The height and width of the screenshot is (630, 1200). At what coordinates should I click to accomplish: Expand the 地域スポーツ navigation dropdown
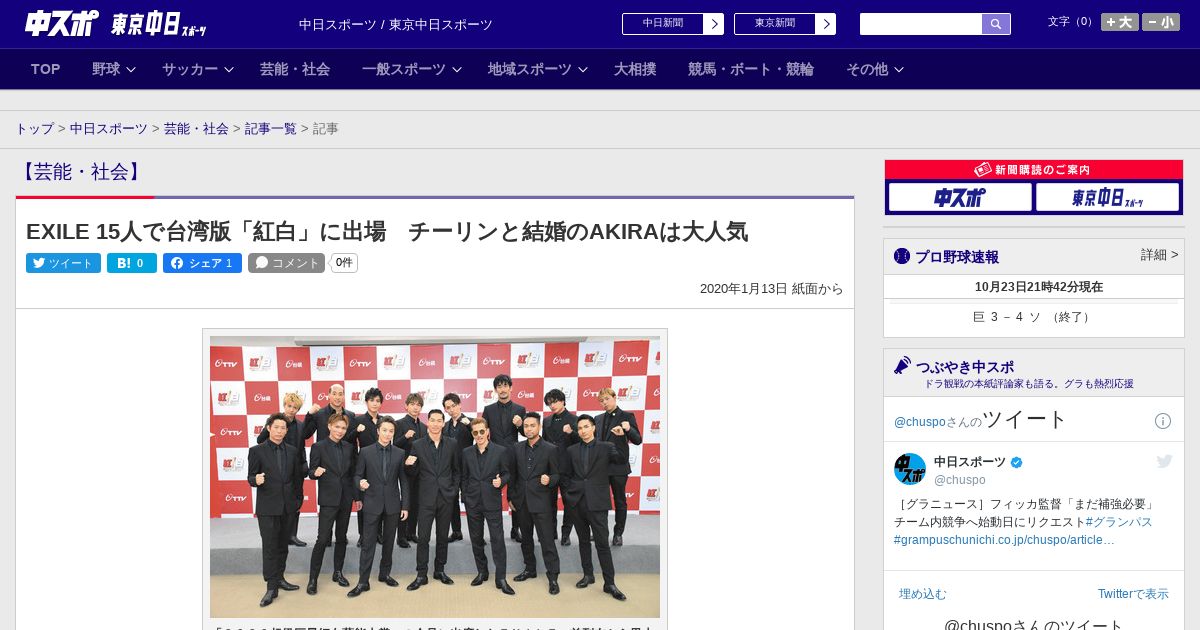tap(537, 69)
